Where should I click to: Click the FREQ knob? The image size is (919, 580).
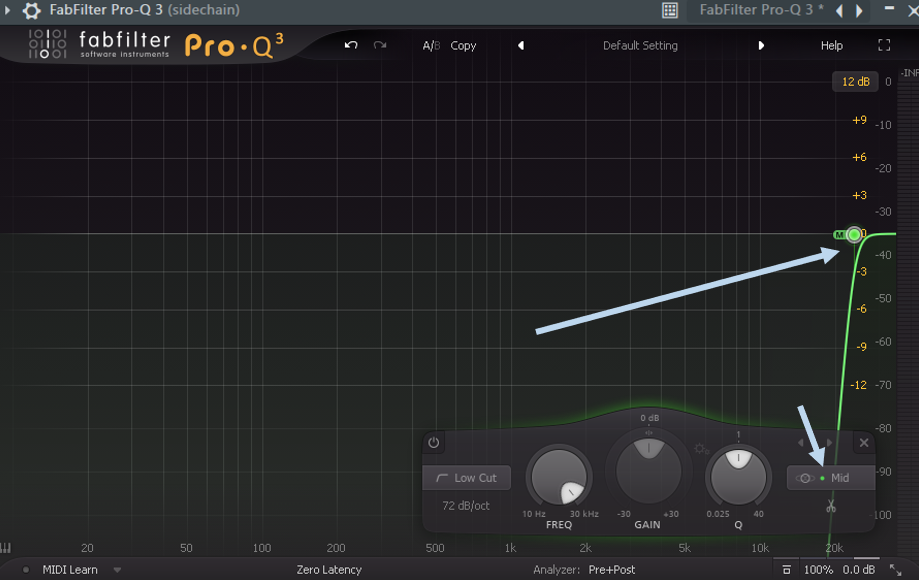pos(559,477)
